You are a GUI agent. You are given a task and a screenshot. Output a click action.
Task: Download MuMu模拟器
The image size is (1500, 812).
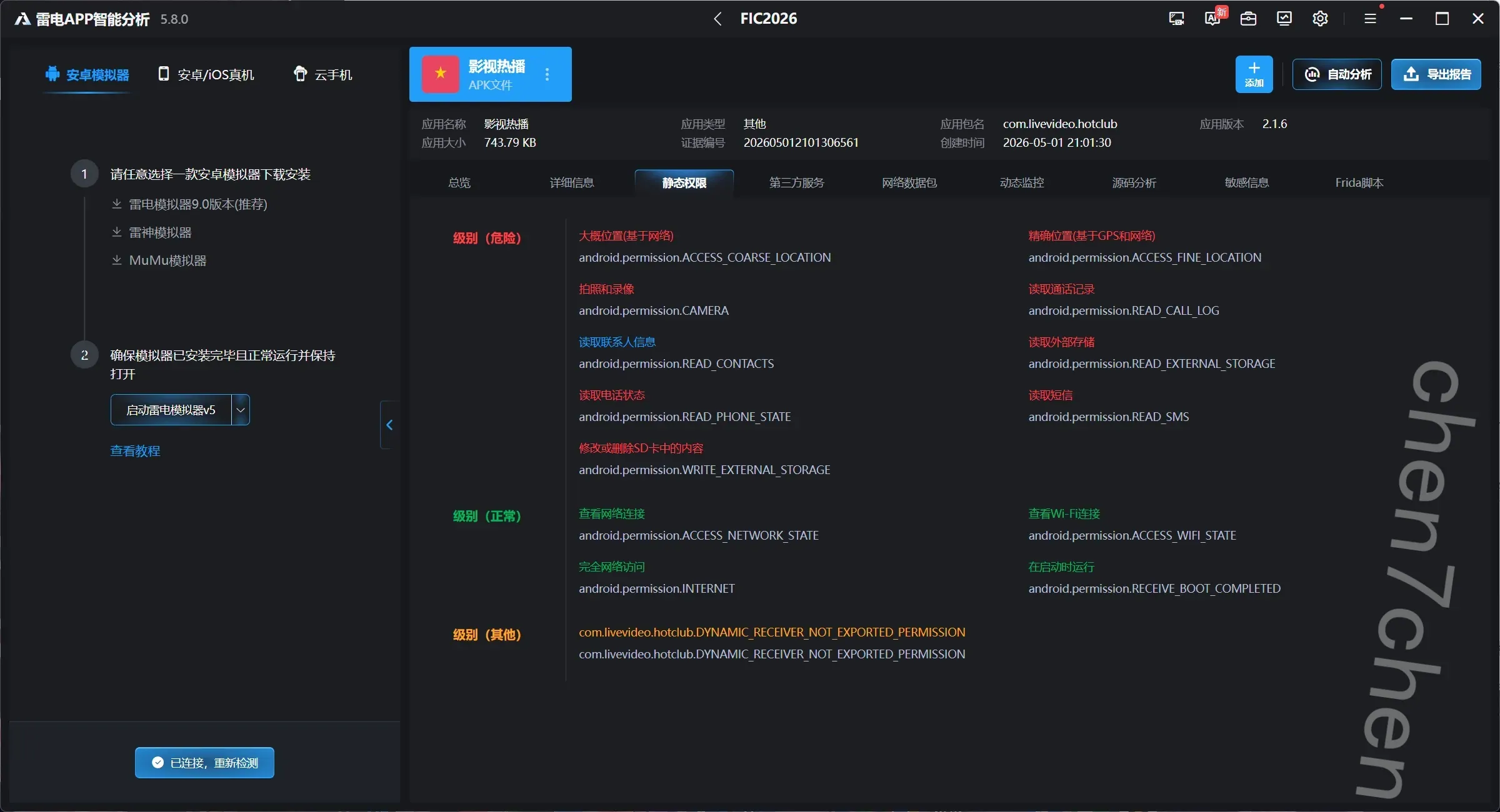[x=159, y=260]
